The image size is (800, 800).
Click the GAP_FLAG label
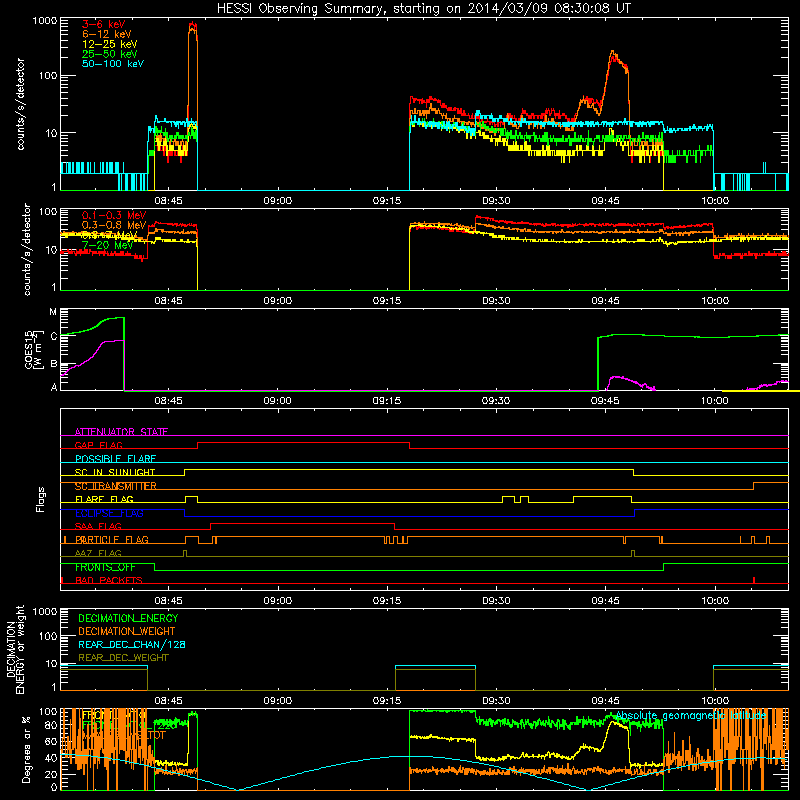pos(98,445)
